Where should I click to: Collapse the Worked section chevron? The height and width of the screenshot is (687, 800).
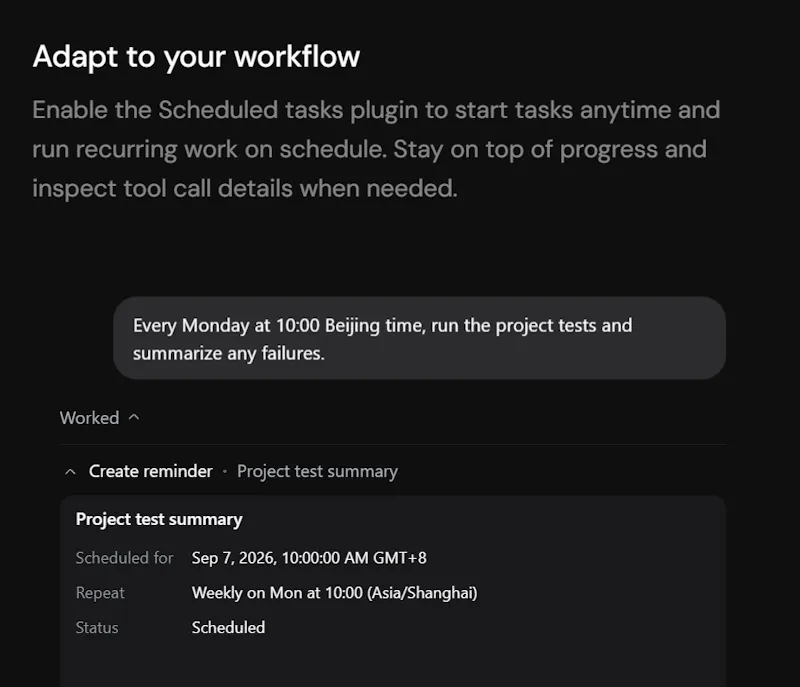134,417
